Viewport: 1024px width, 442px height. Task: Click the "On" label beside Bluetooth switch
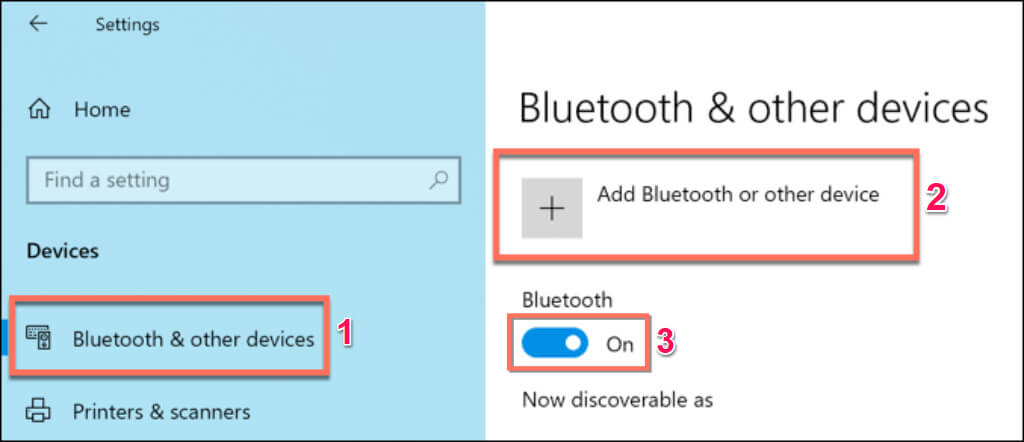click(x=620, y=344)
